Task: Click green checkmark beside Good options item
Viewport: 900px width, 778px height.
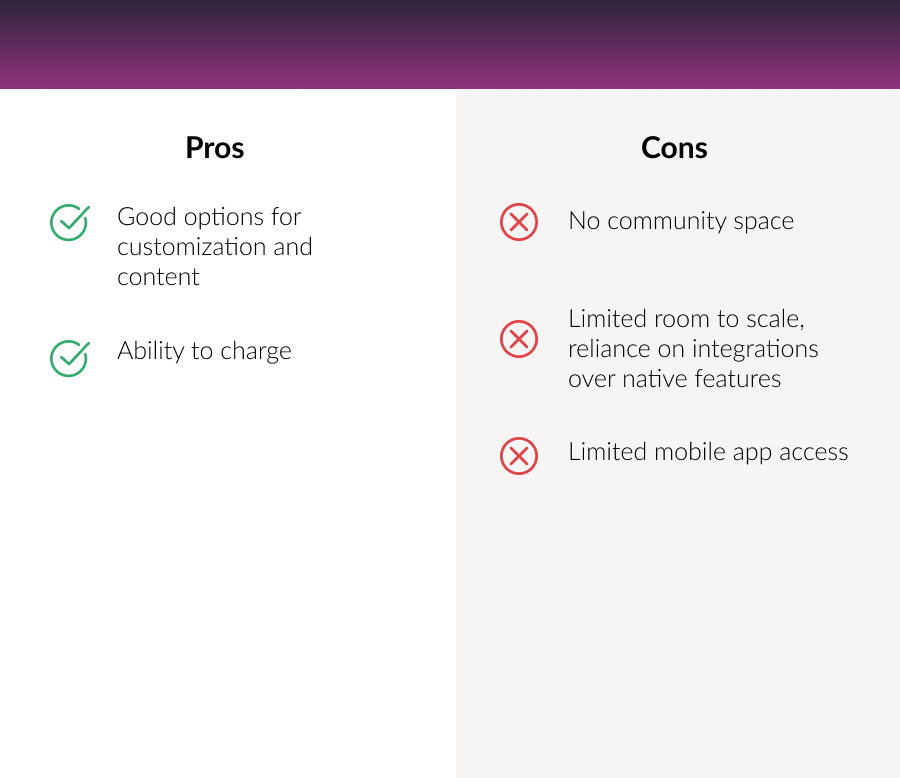Action: pyautogui.click(x=69, y=222)
